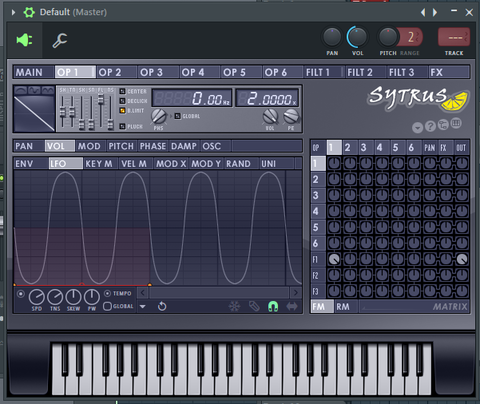480x404 pixels.
Task: Click the 0.00 Hz frequency offset display
Action: [192, 98]
